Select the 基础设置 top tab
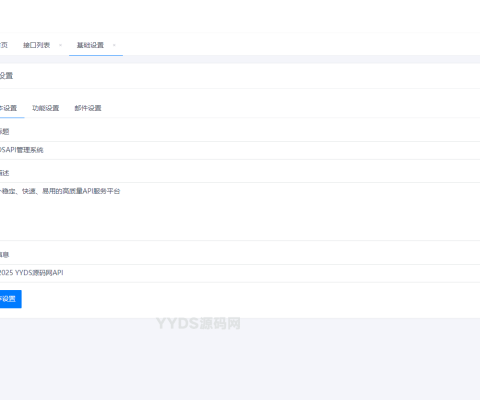Image resolution: width=480 pixels, height=400 pixels. coord(90,45)
